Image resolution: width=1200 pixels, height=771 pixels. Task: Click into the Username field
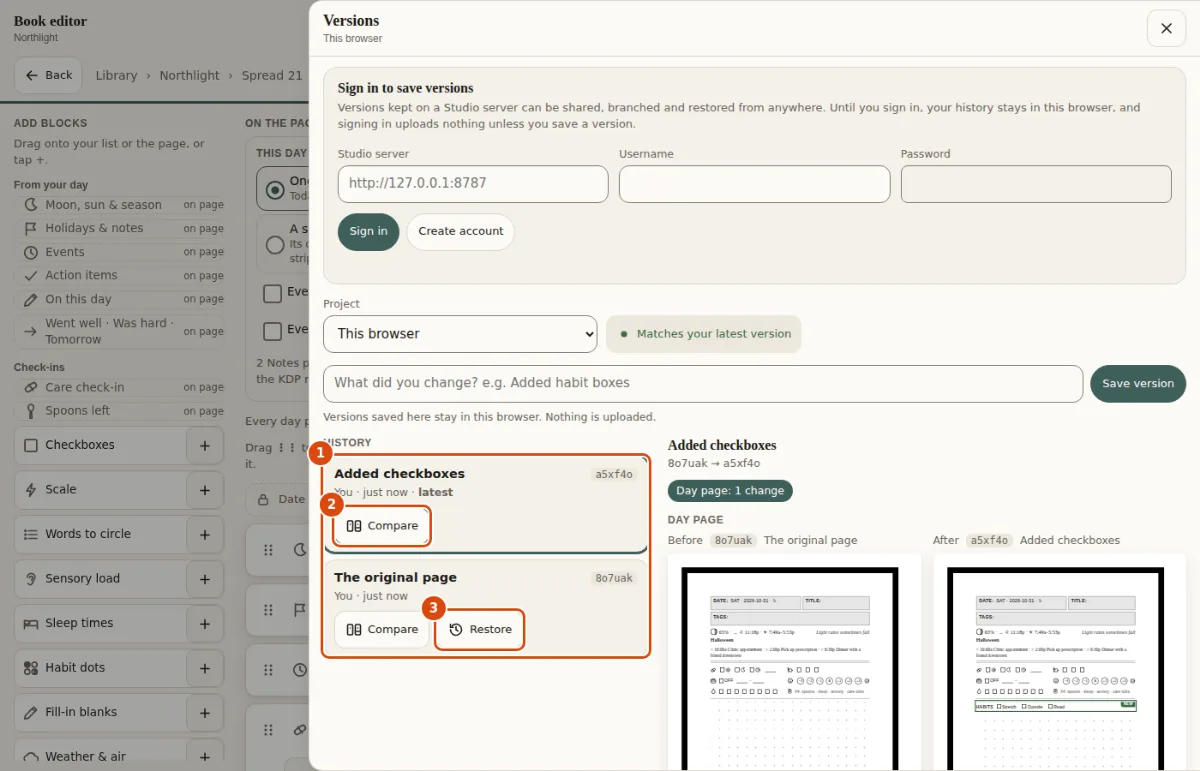click(x=754, y=184)
